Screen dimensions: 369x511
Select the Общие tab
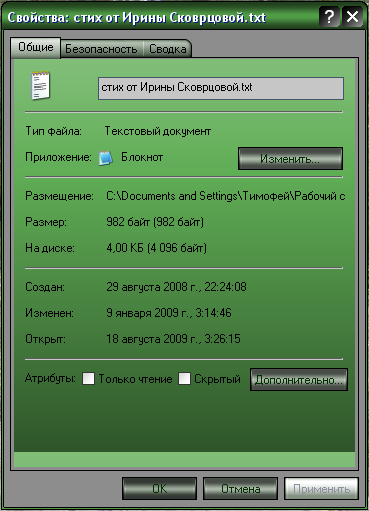[36, 47]
